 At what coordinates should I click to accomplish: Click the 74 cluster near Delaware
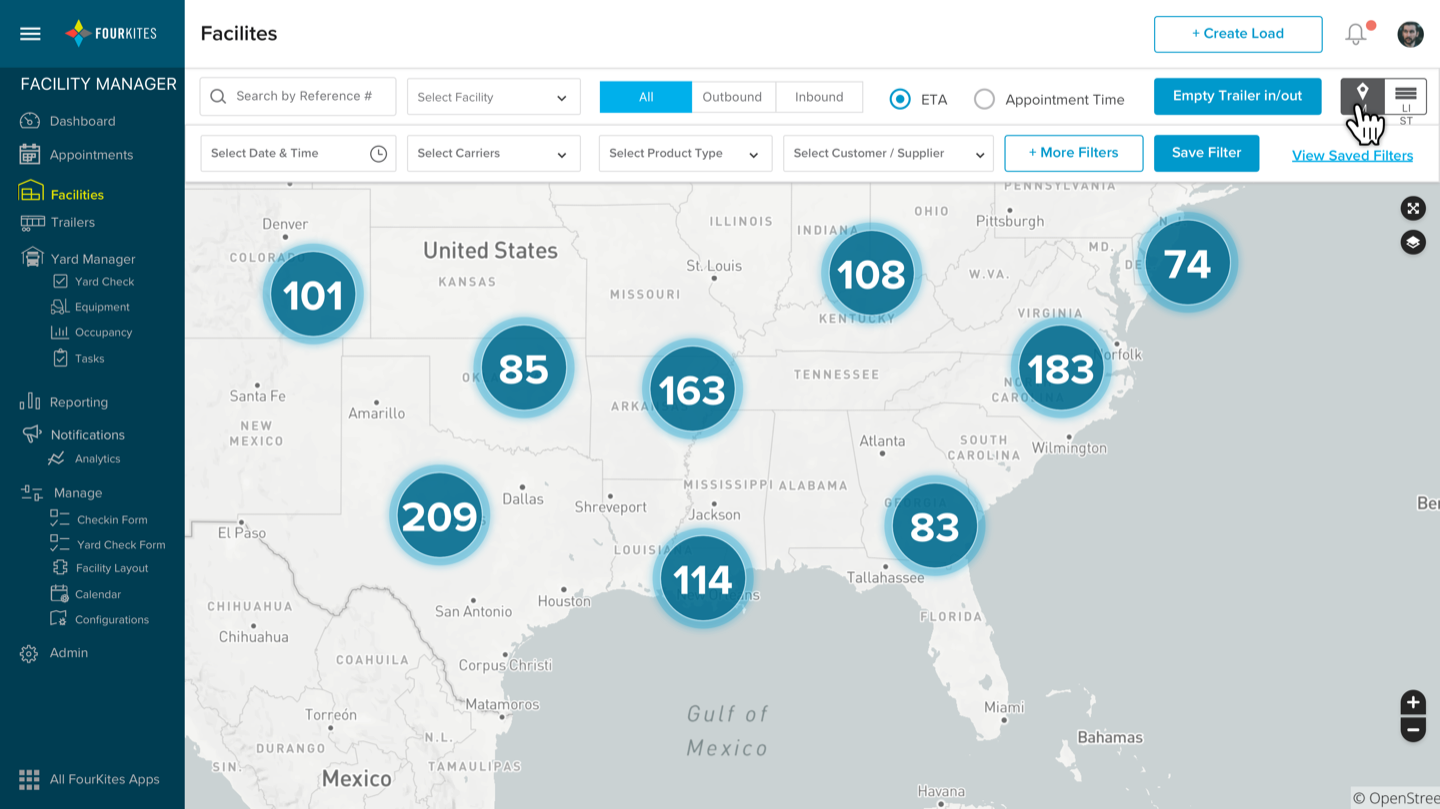(x=1188, y=263)
